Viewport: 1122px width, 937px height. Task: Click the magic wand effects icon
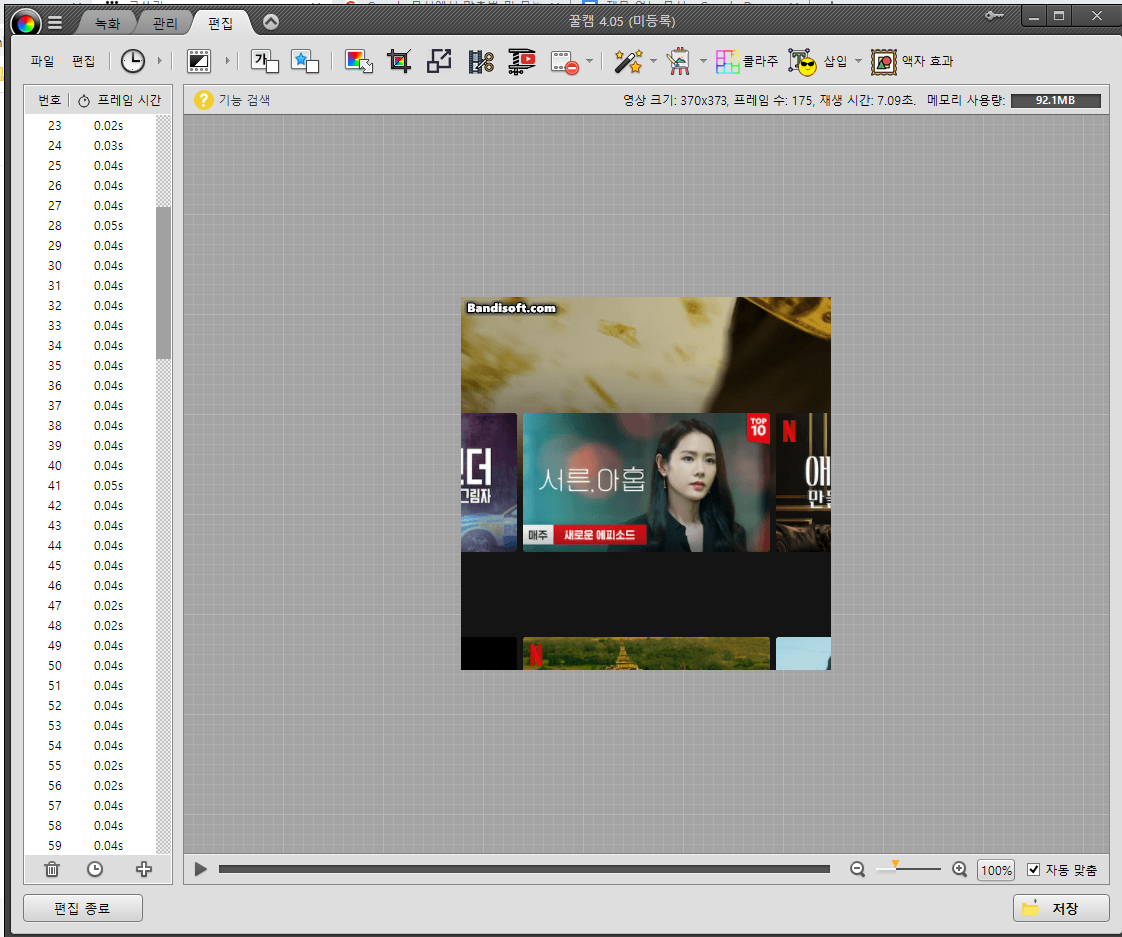[628, 61]
